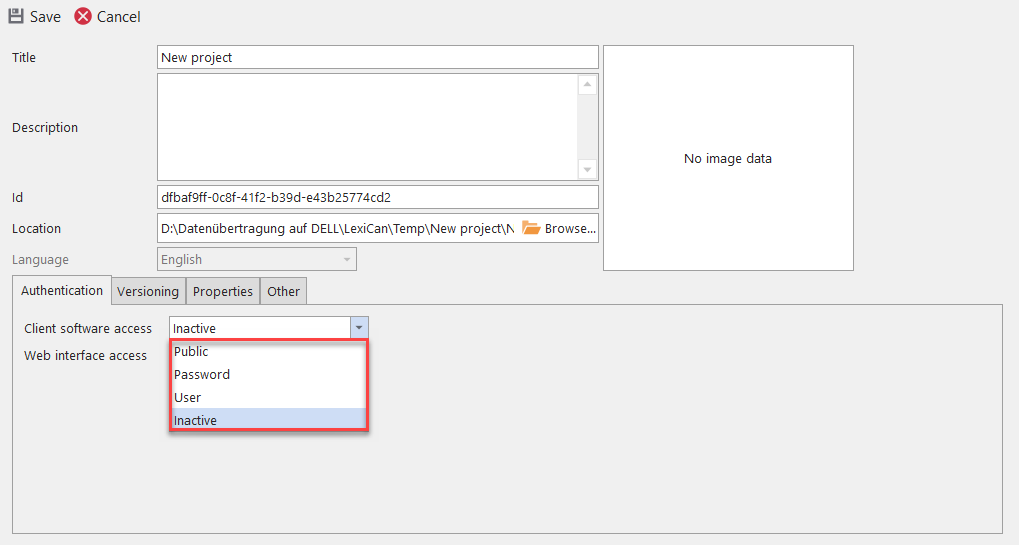Viewport: 1019px width, 545px height.
Task: Click the Save floppy disk icon
Action: coord(16,16)
